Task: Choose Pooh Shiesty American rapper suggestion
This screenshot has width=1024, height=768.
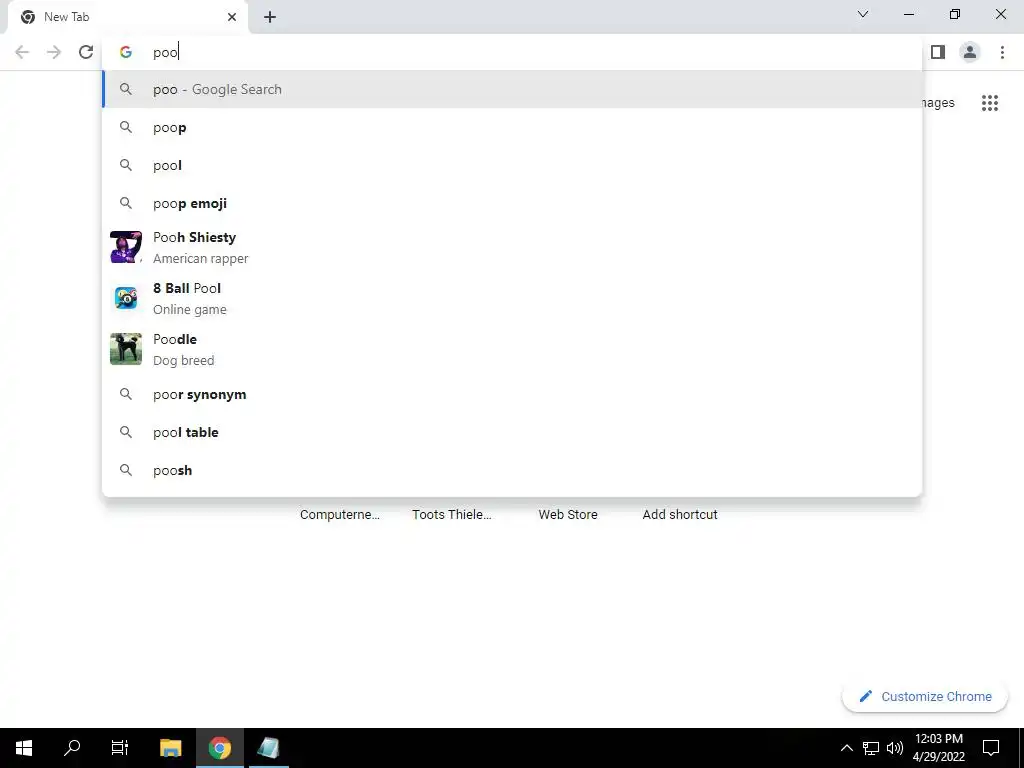Action: tap(512, 248)
